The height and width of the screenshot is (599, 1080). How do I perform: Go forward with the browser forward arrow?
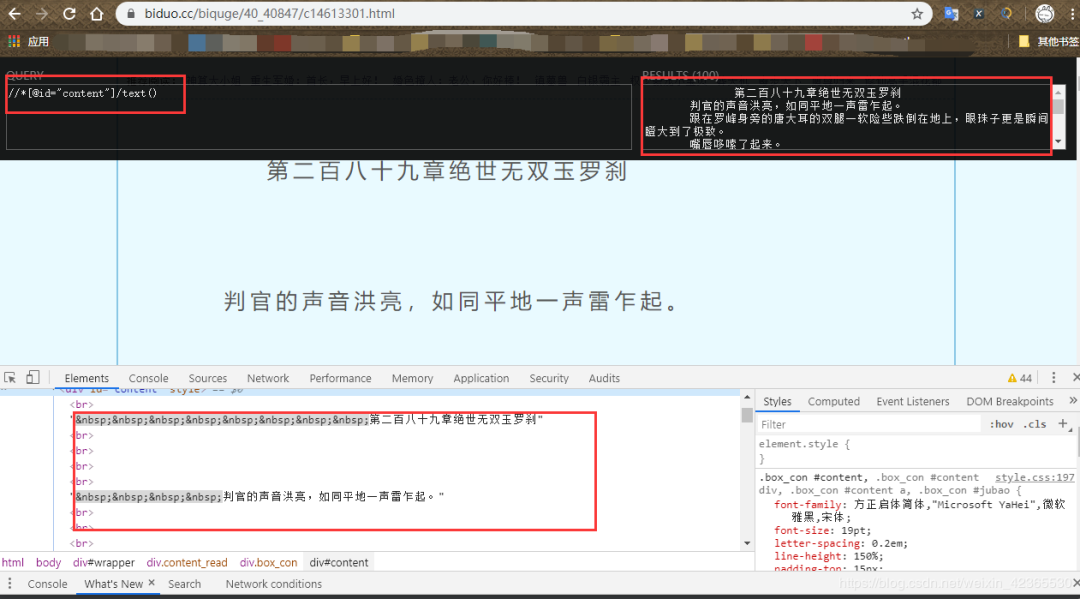[x=41, y=14]
